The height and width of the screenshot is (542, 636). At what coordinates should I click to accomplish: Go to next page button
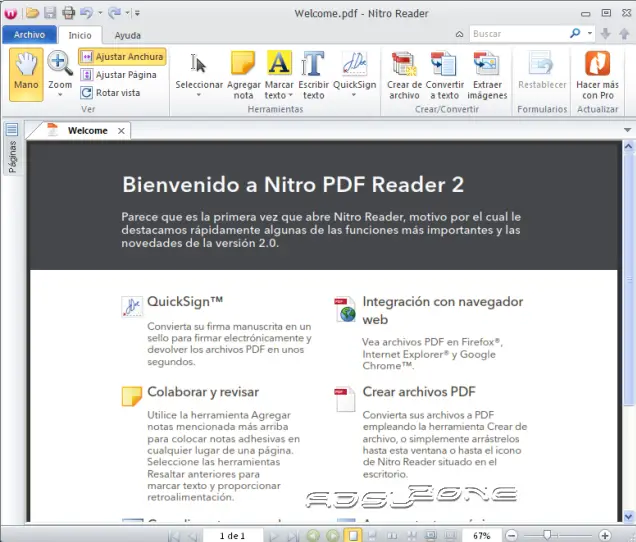[x=273, y=536]
